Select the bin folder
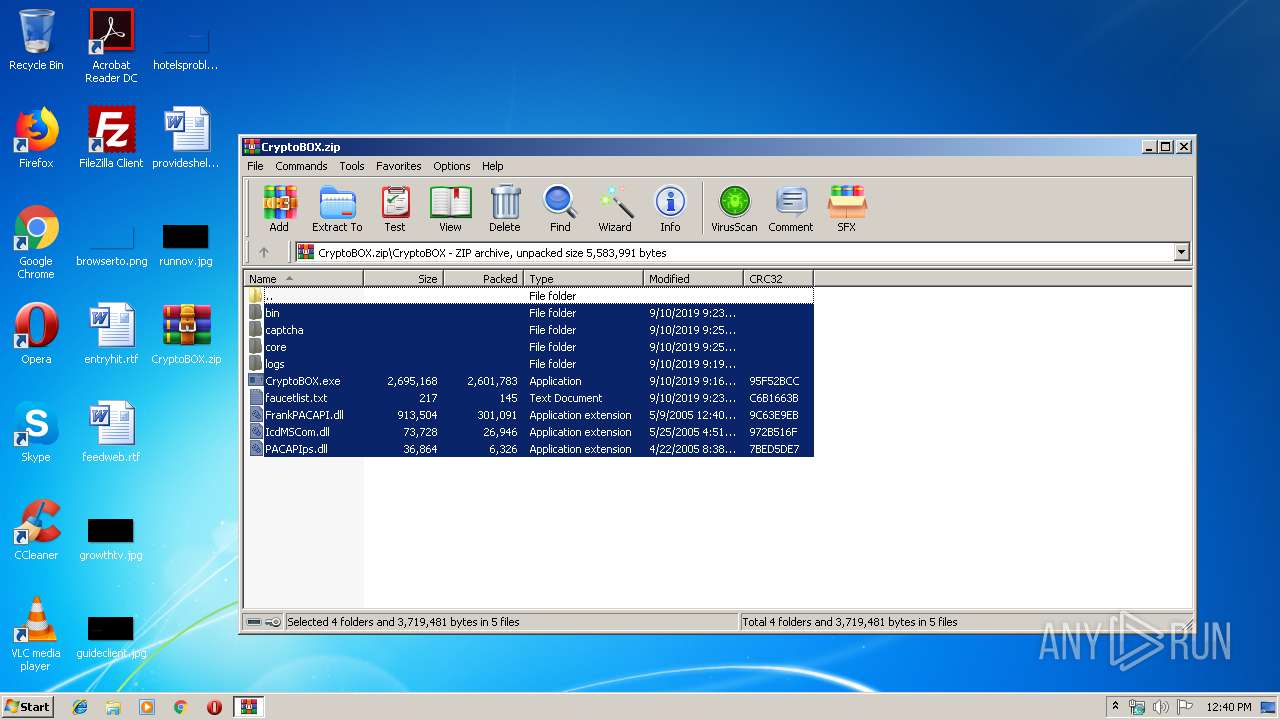Image resolution: width=1280 pixels, height=720 pixels. click(528, 313)
